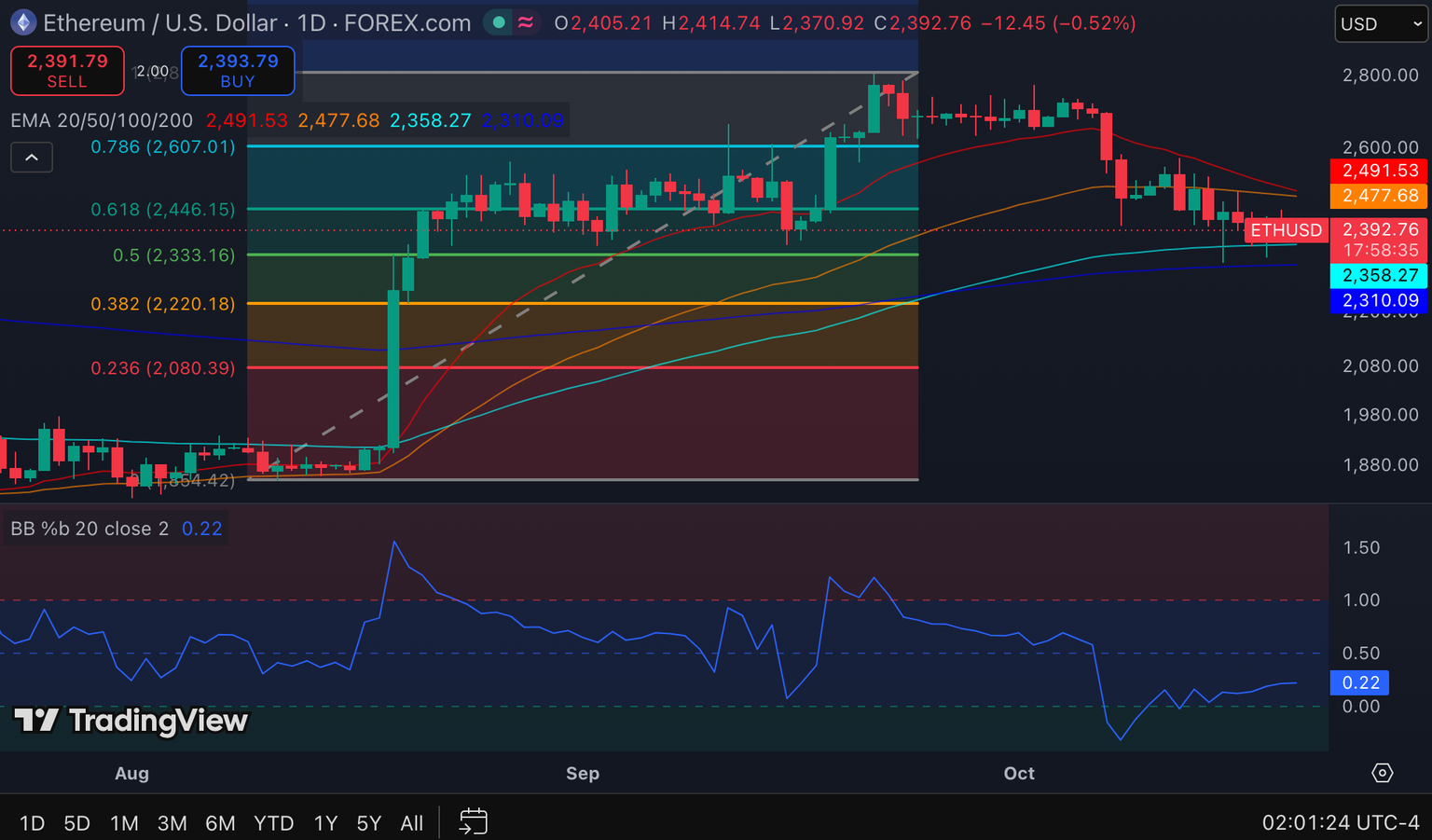Select the 5Y time range

pyautogui.click(x=369, y=823)
